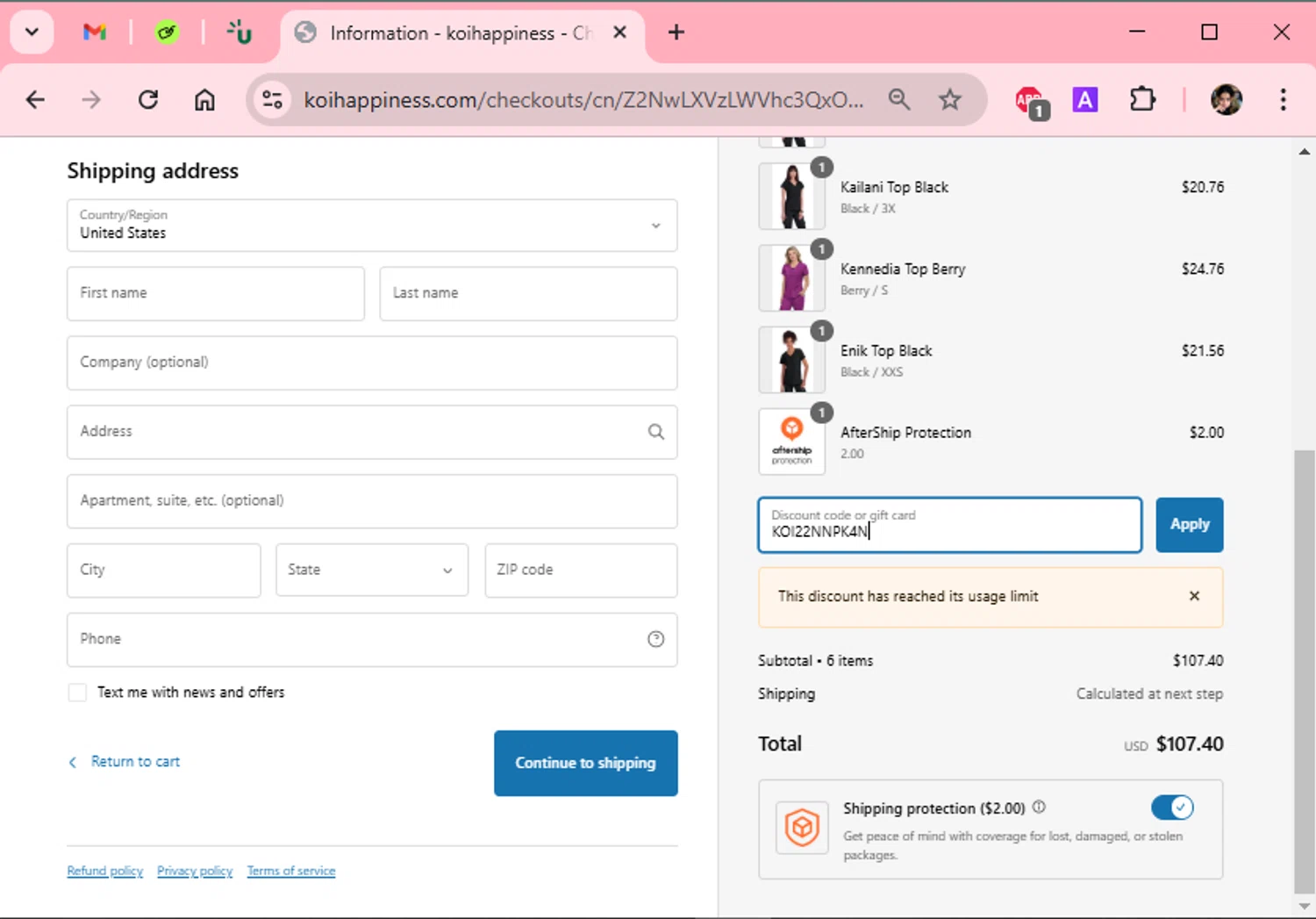
Task: Show Shipping protection info tooltip
Action: 1039,807
